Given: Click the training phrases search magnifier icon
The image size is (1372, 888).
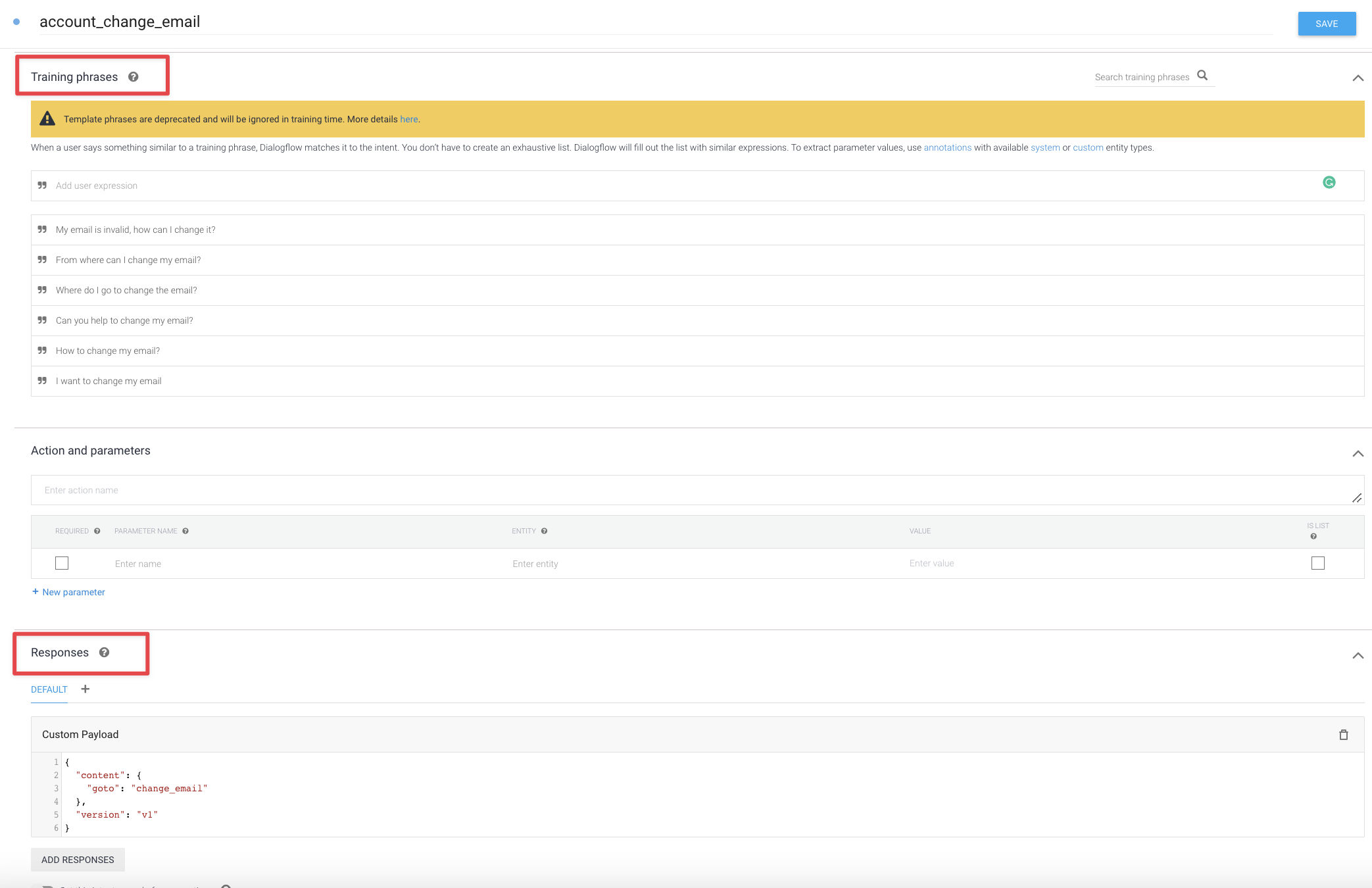Looking at the screenshot, I should click(1202, 76).
